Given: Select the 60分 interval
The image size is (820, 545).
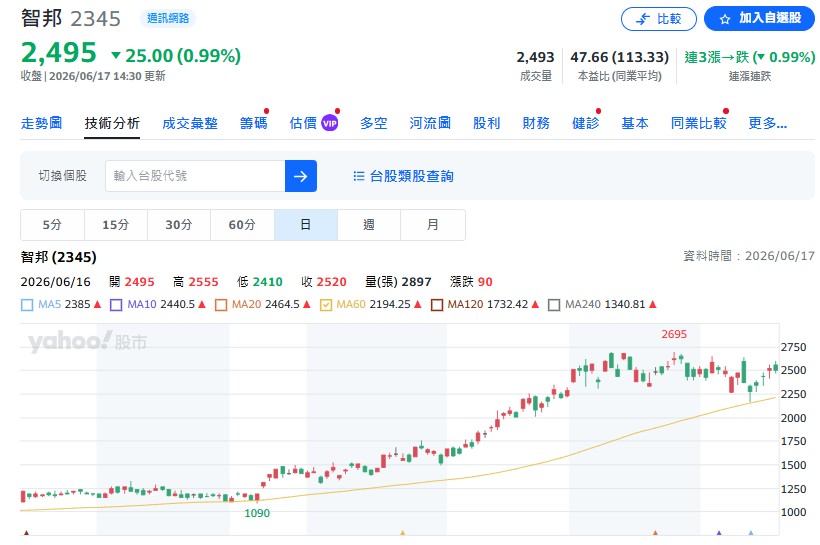Looking at the screenshot, I should [242, 225].
